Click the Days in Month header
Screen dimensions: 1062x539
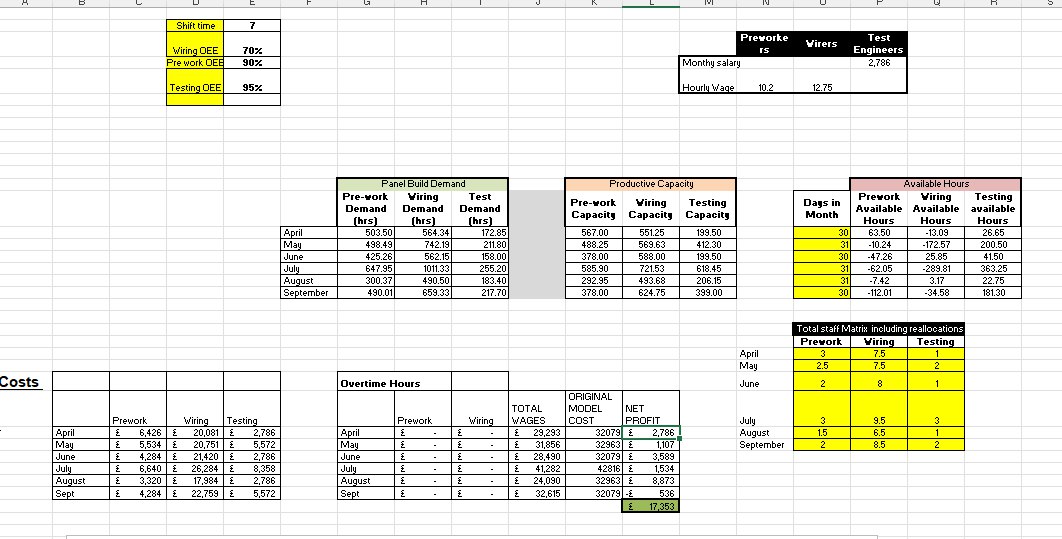(x=822, y=209)
